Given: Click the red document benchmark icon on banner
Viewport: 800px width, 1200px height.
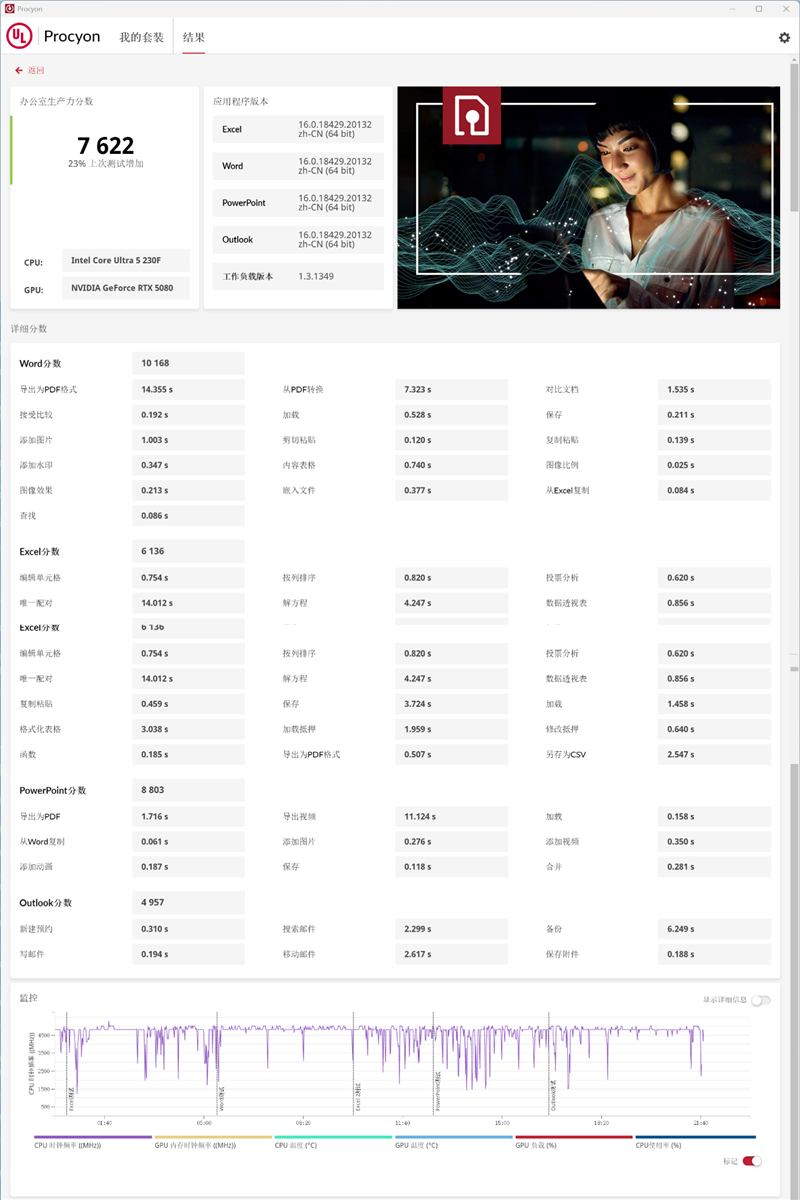Looking at the screenshot, I should click(x=472, y=116).
